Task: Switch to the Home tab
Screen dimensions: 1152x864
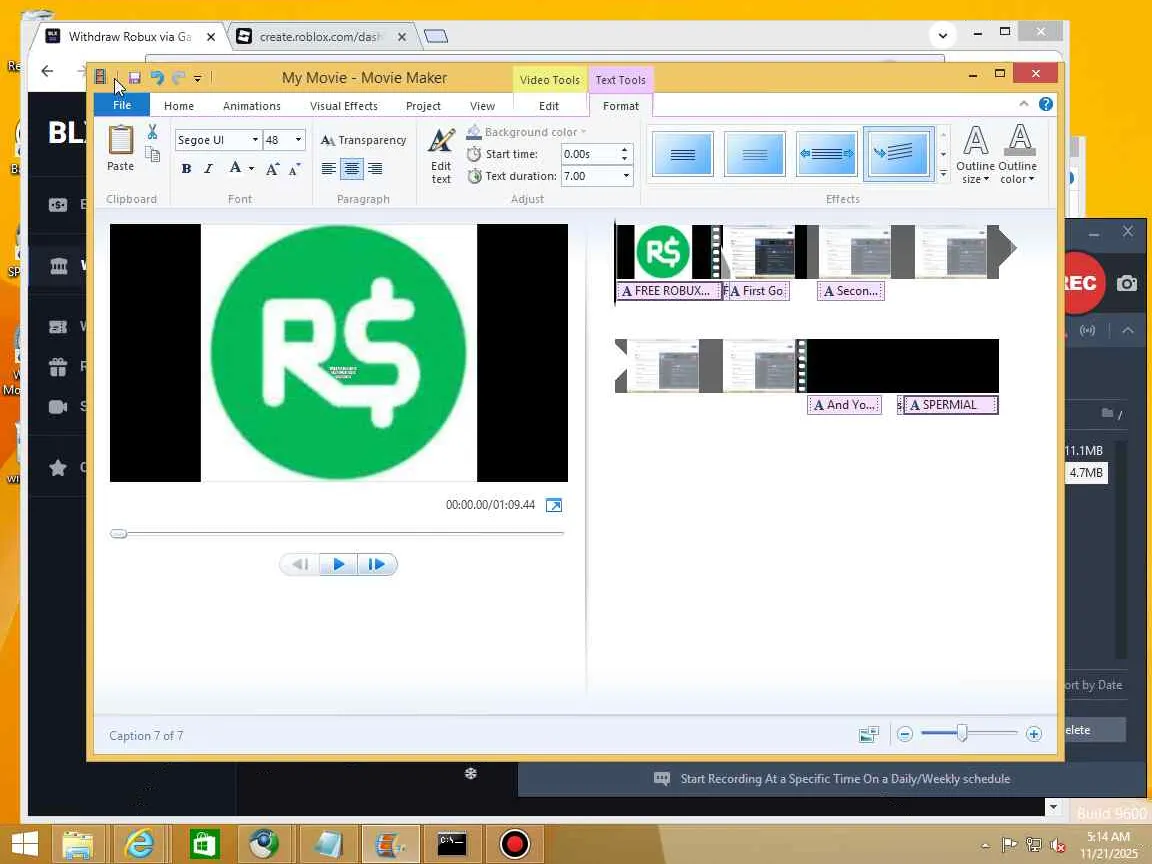Action: tap(179, 106)
